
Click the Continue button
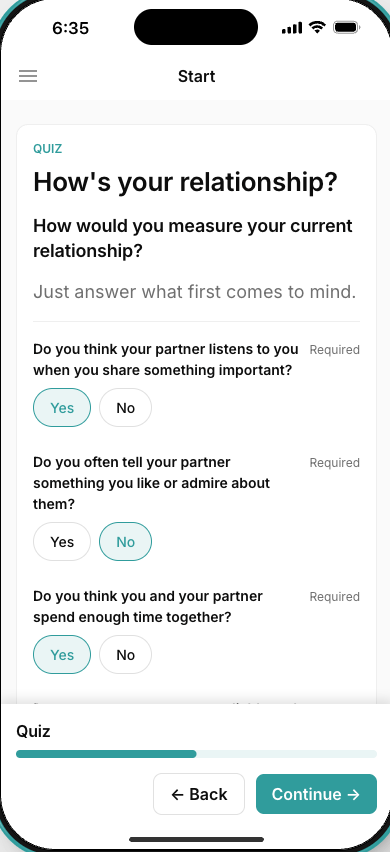(x=316, y=794)
